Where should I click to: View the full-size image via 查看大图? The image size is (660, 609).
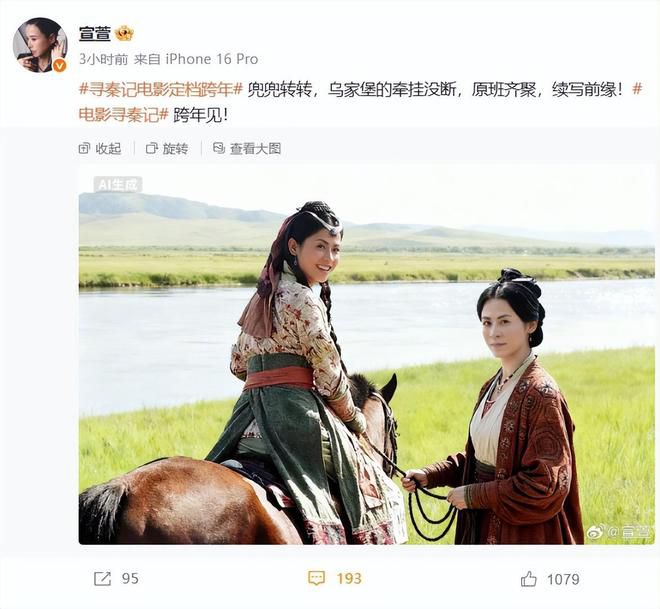247,149
